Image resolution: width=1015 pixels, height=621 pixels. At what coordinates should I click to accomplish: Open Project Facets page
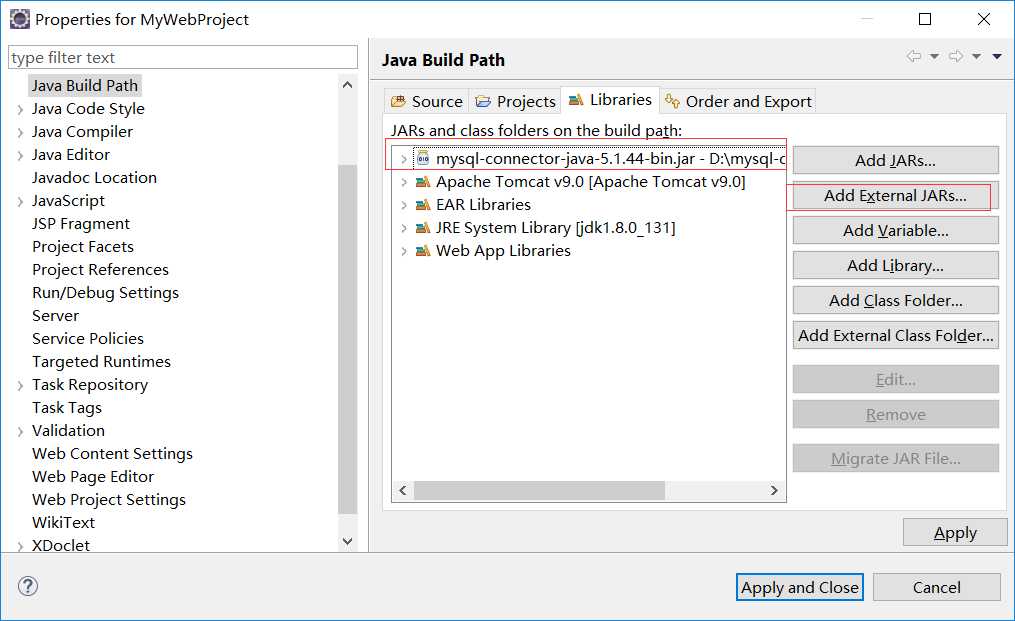tap(83, 247)
